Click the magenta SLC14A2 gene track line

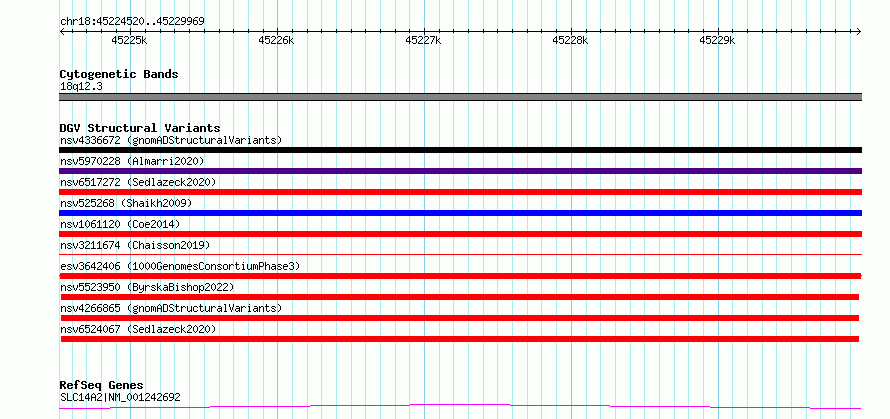click(460, 407)
